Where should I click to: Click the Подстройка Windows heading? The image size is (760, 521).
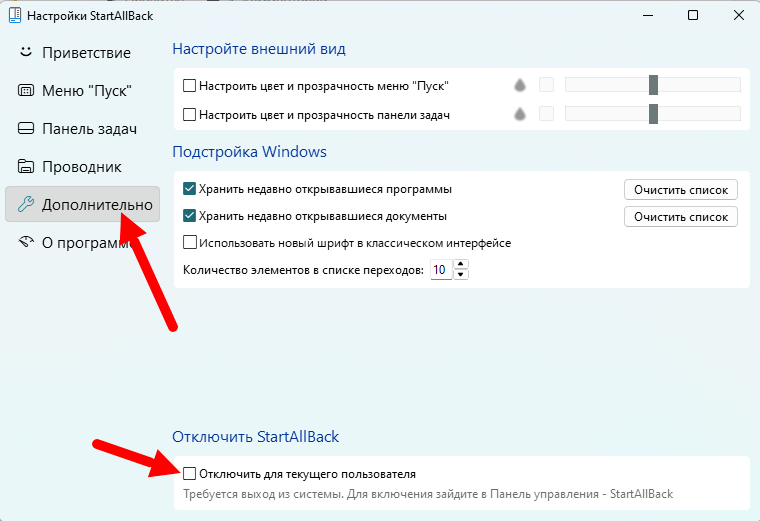click(250, 152)
